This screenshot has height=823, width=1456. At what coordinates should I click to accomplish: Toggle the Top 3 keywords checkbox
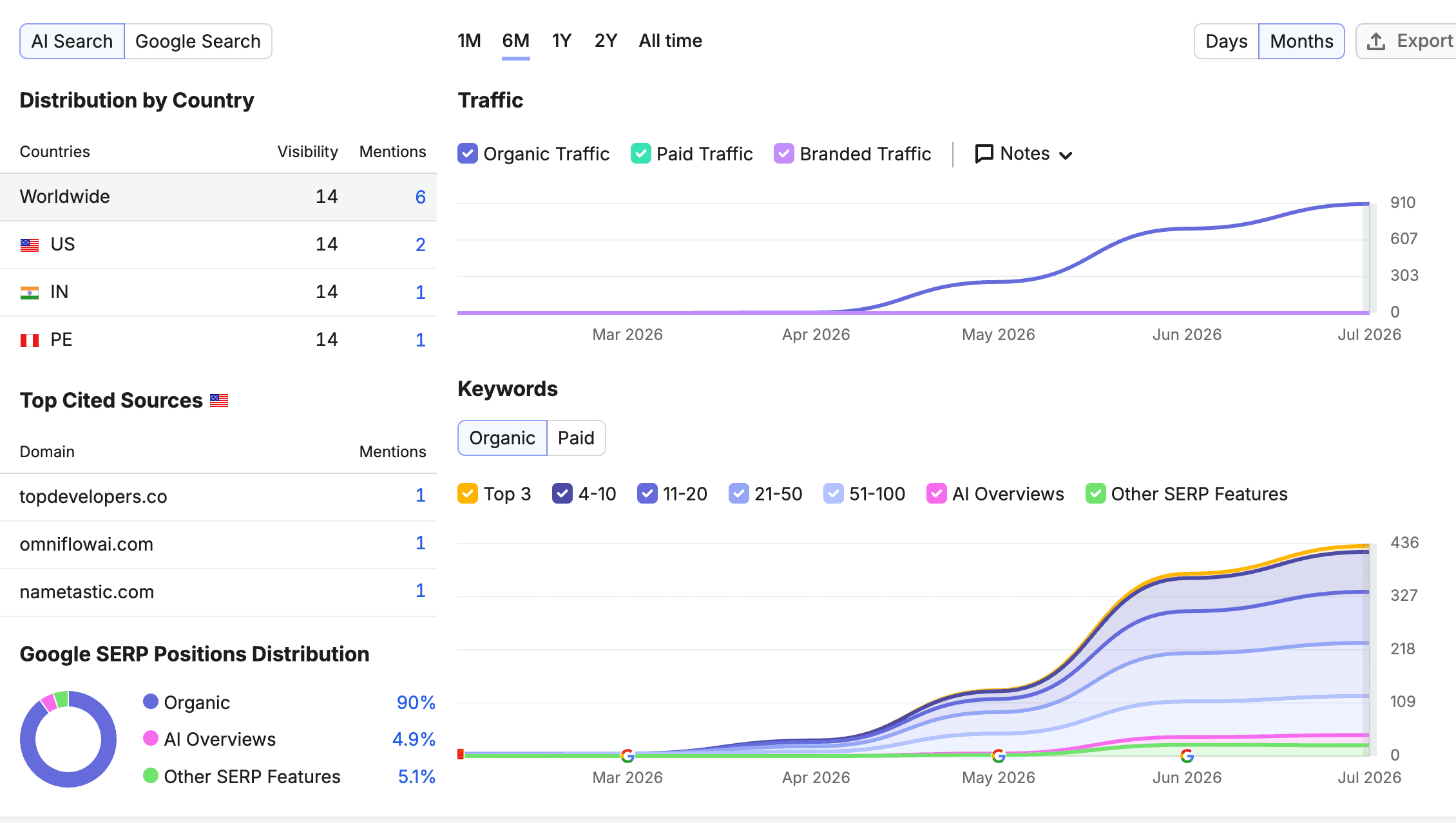[468, 493]
